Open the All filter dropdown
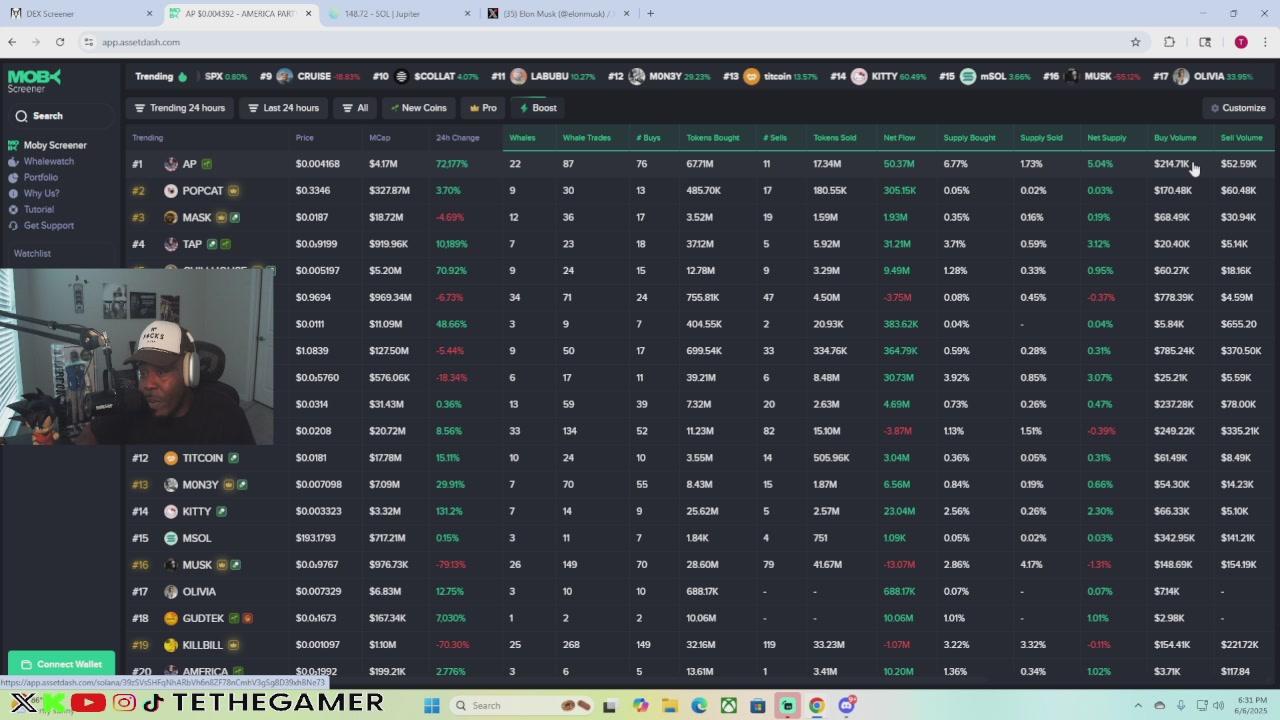 tap(355, 108)
